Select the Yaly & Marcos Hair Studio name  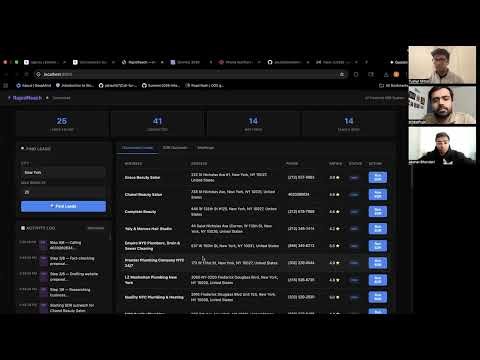pos(148,229)
